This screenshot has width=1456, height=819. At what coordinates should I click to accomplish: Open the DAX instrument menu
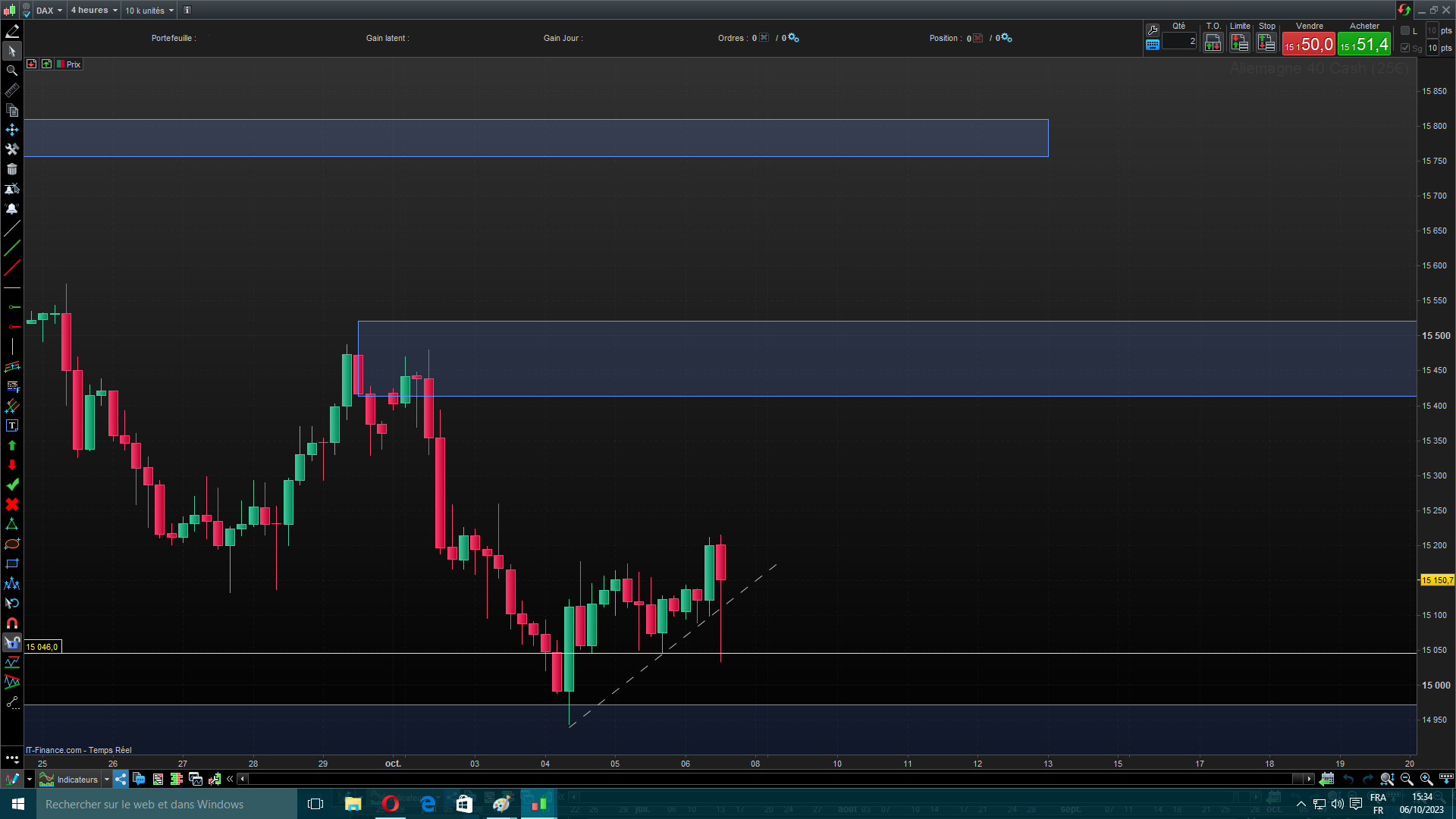49,10
